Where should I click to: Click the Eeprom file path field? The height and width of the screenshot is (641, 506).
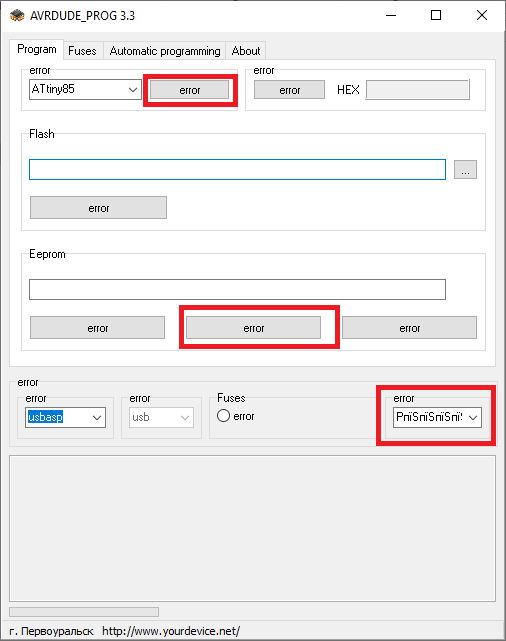[x=237, y=289]
